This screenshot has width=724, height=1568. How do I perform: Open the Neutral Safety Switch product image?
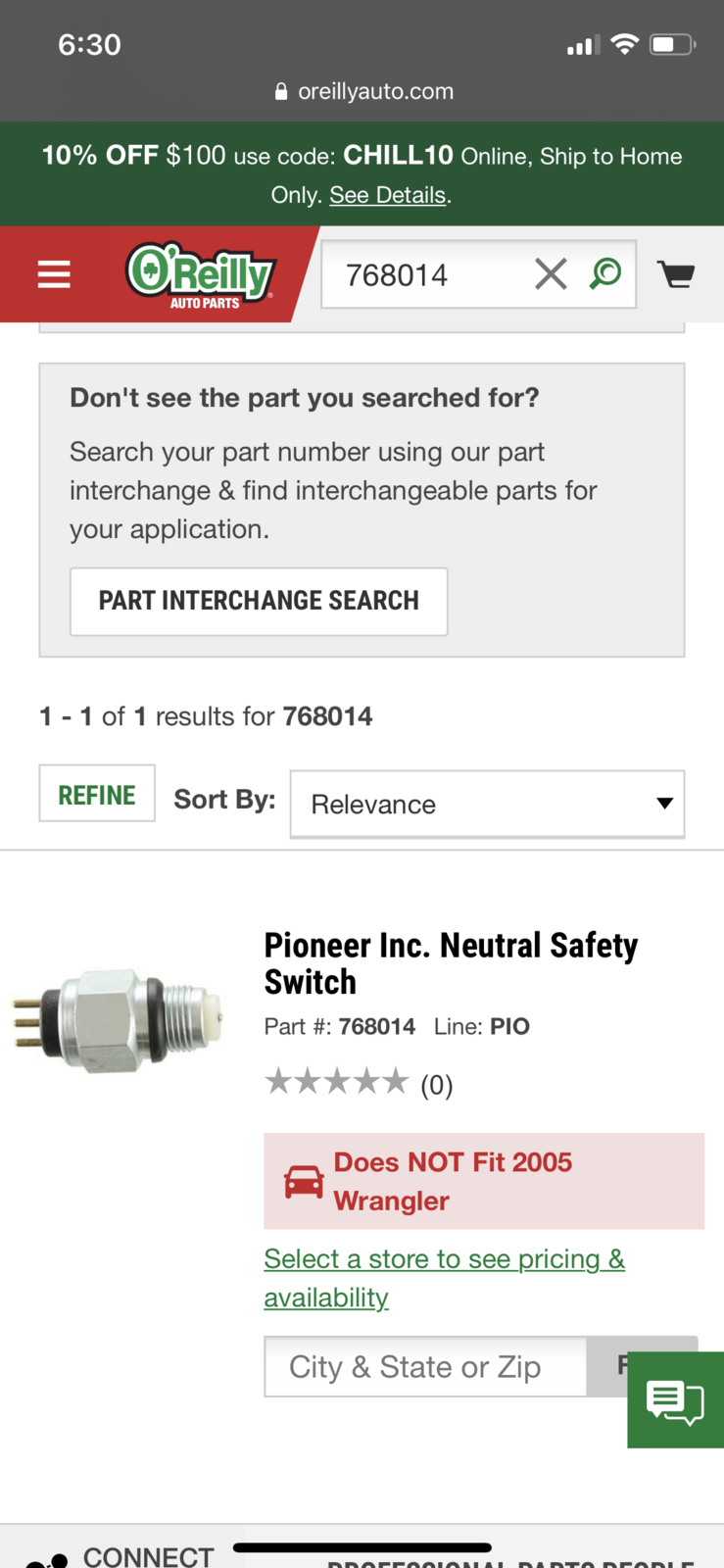pyautogui.click(x=118, y=1021)
